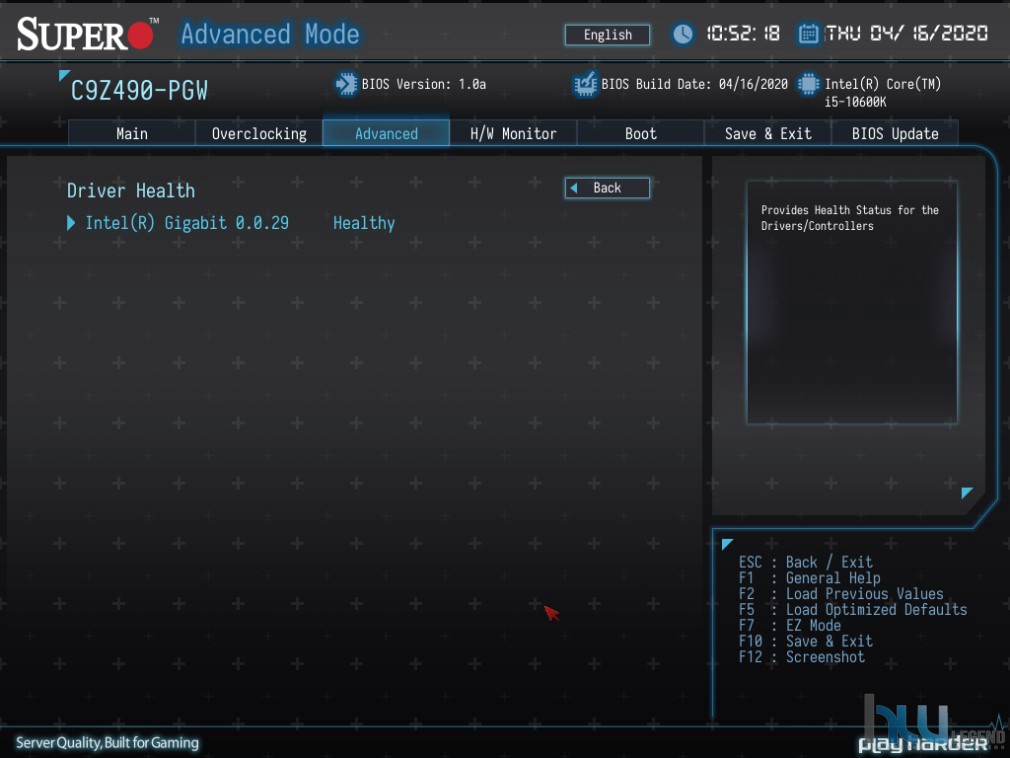Image resolution: width=1010 pixels, height=758 pixels.
Task: Click the calendar icon beside the date
Action: (x=808, y=33)
